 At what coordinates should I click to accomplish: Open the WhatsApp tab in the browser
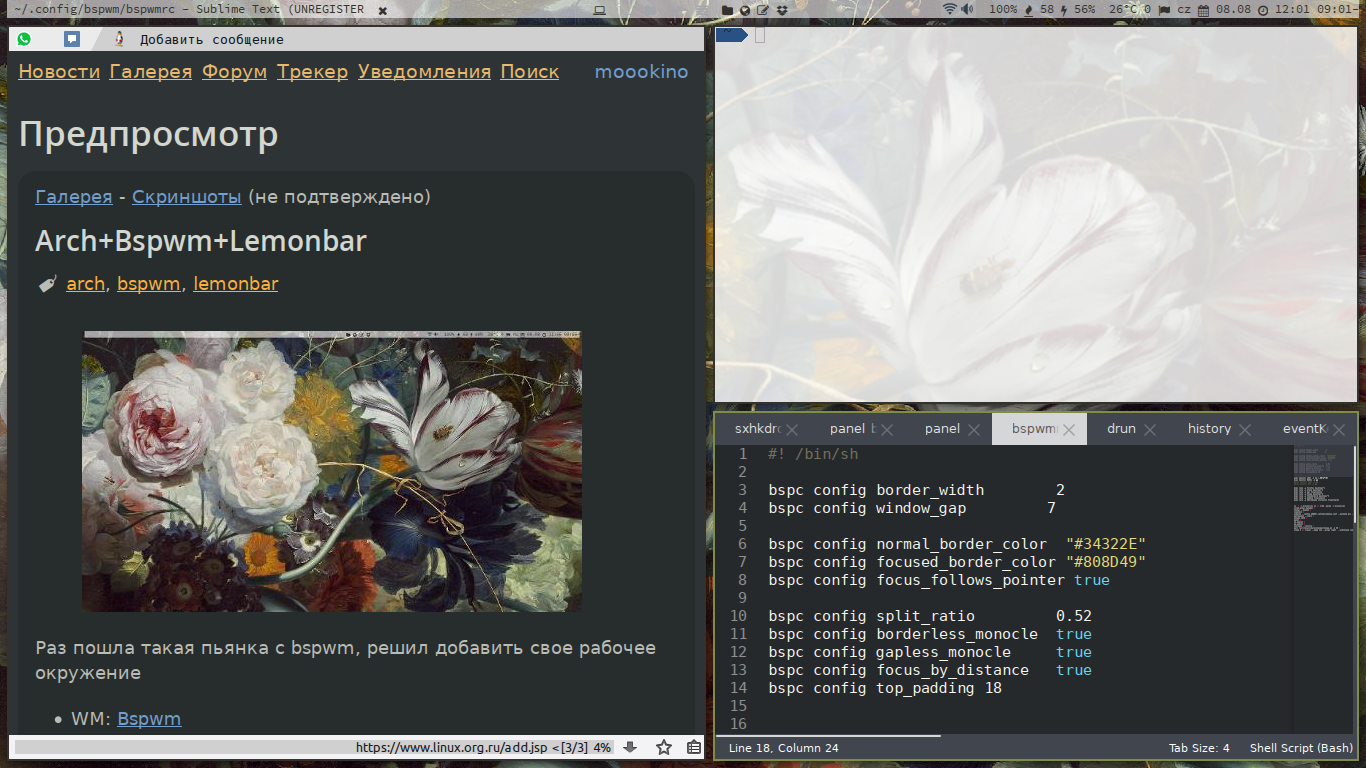tap(24, 39)
